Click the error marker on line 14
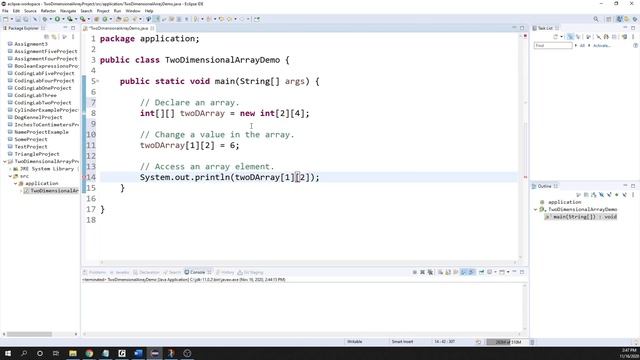This screenshot has height=360, width=640. (x=84, y=178)
